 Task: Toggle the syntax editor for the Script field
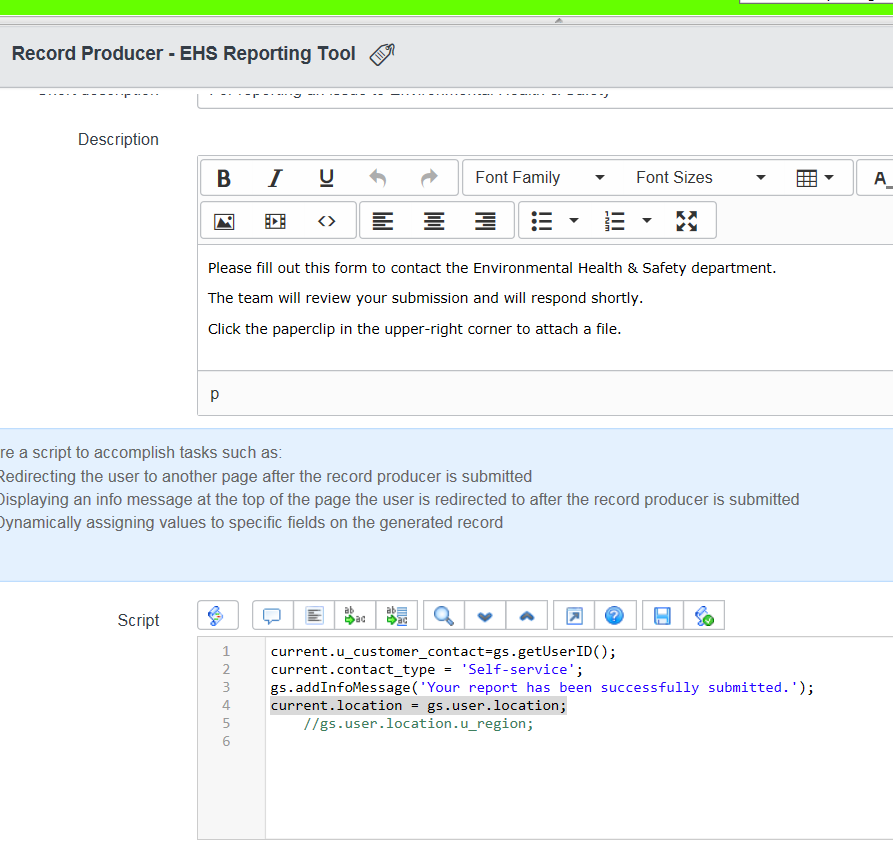pyautogui.click(x=217, y=615)
